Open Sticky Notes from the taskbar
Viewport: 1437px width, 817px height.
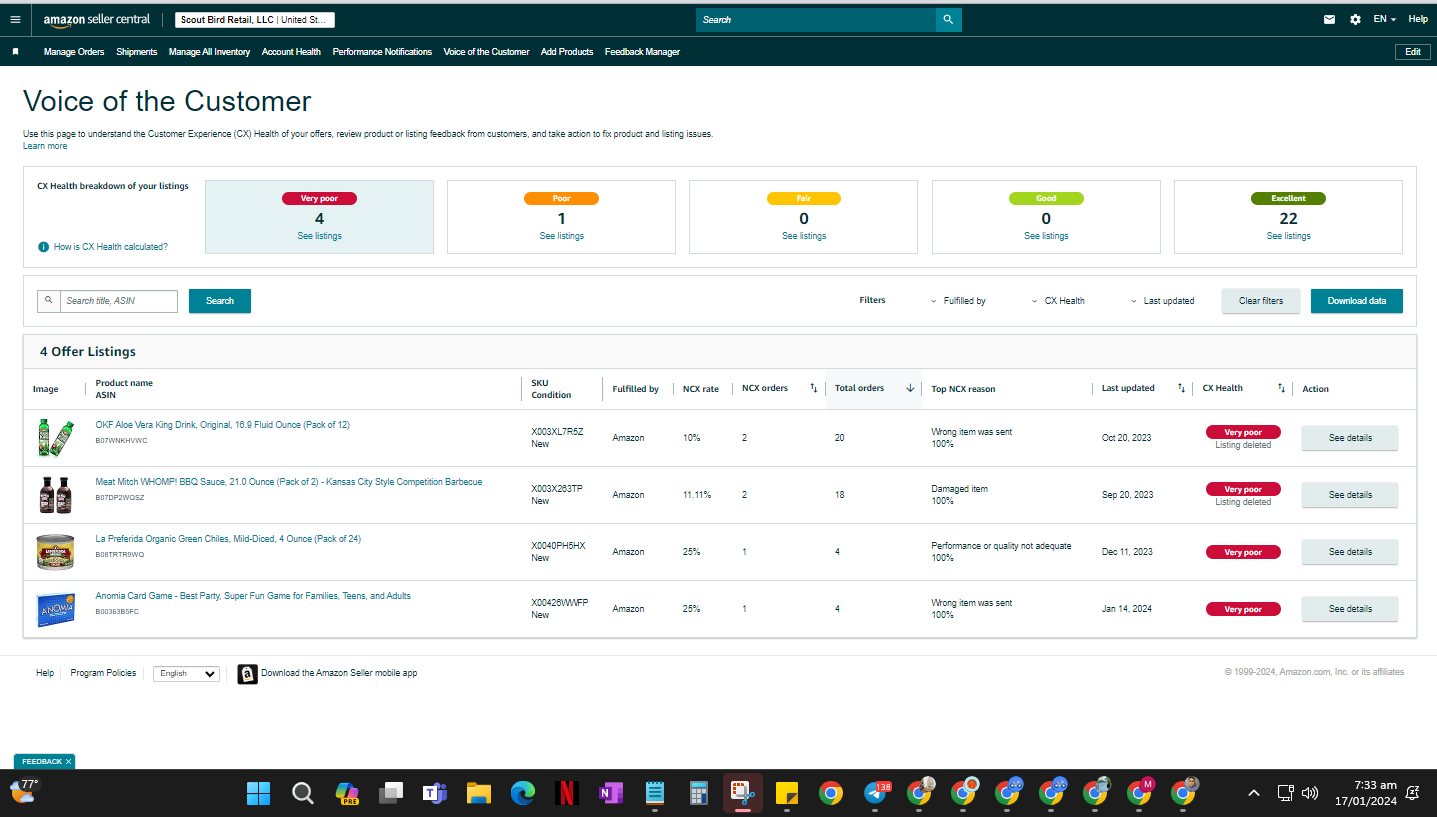coord(787,794)
